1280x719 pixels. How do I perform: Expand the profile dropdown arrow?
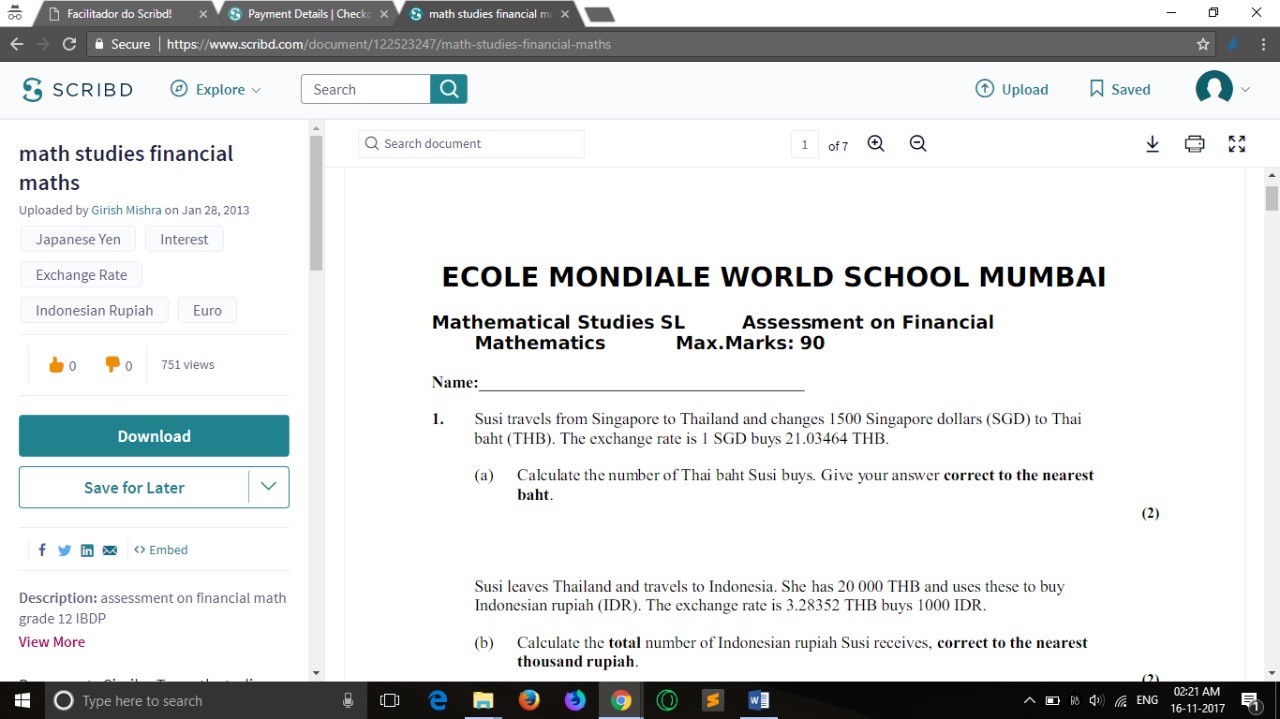click(1245, 89)
